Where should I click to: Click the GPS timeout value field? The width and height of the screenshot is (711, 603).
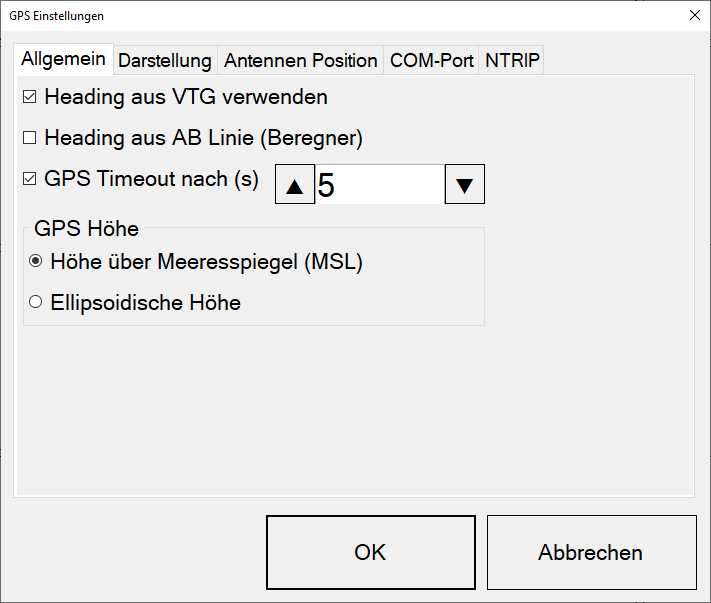pos(378,185)
